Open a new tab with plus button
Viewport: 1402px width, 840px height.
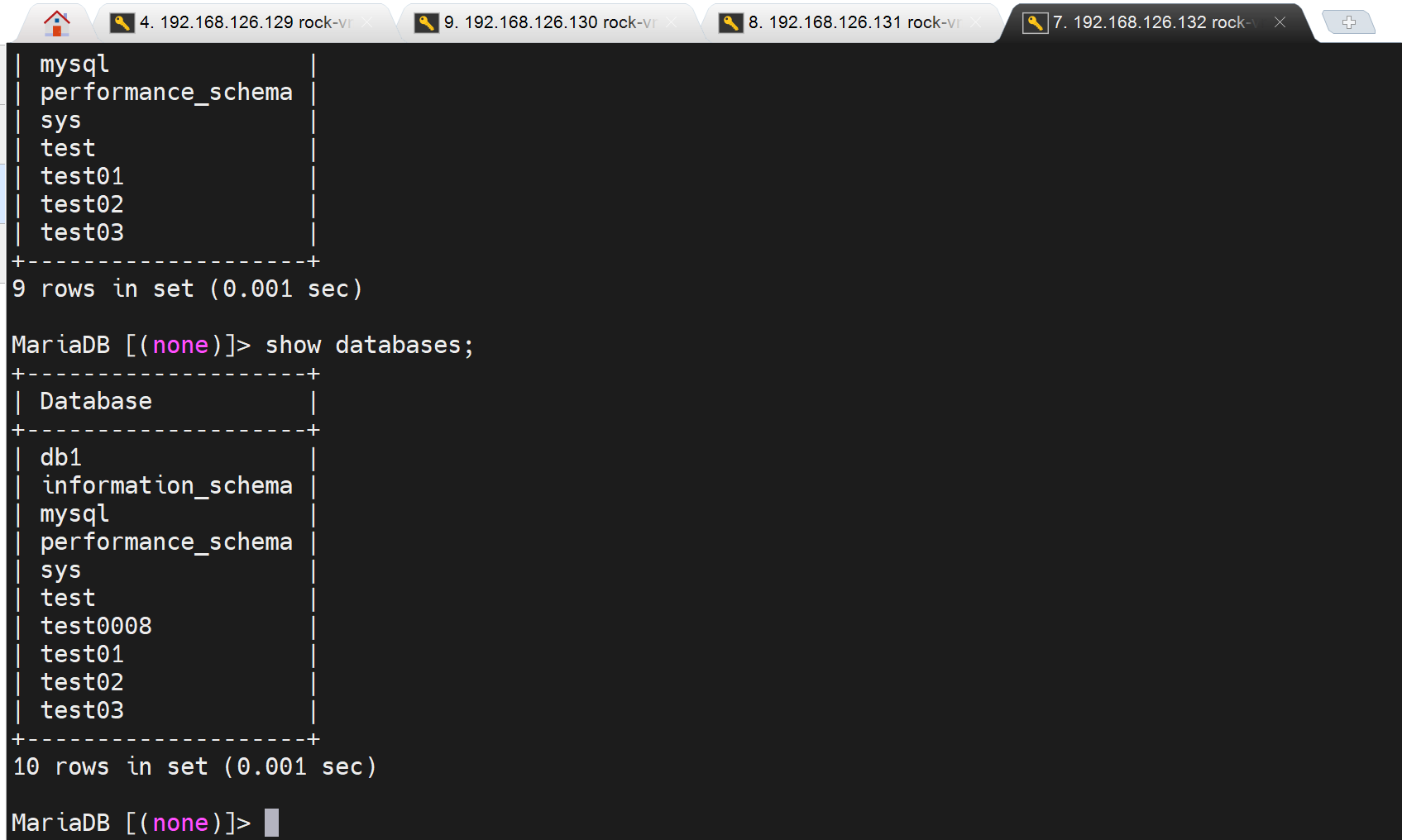click(x=1348, y=23)
